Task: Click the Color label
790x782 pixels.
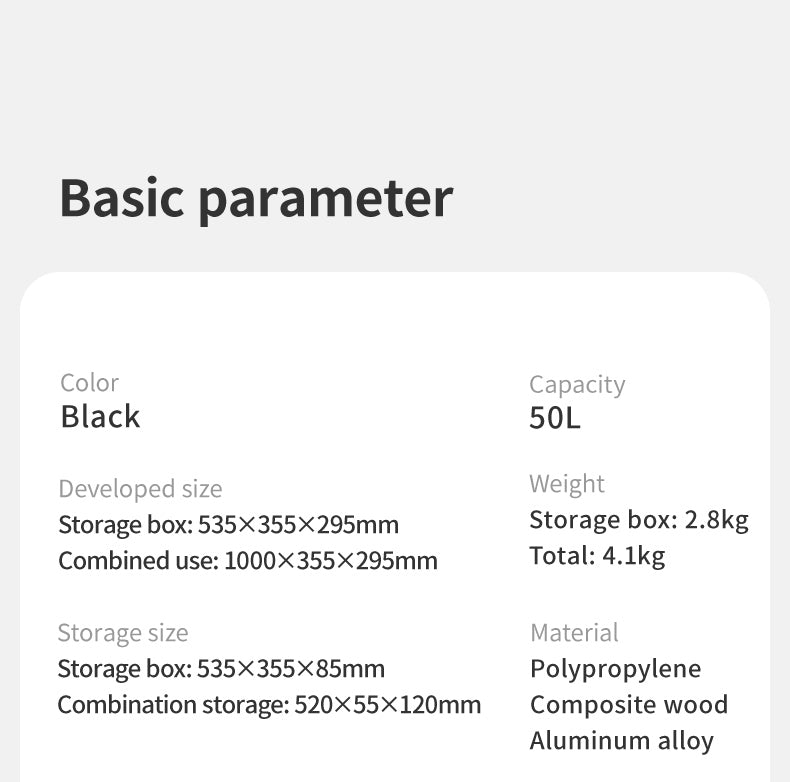Action: click(89, 382)
